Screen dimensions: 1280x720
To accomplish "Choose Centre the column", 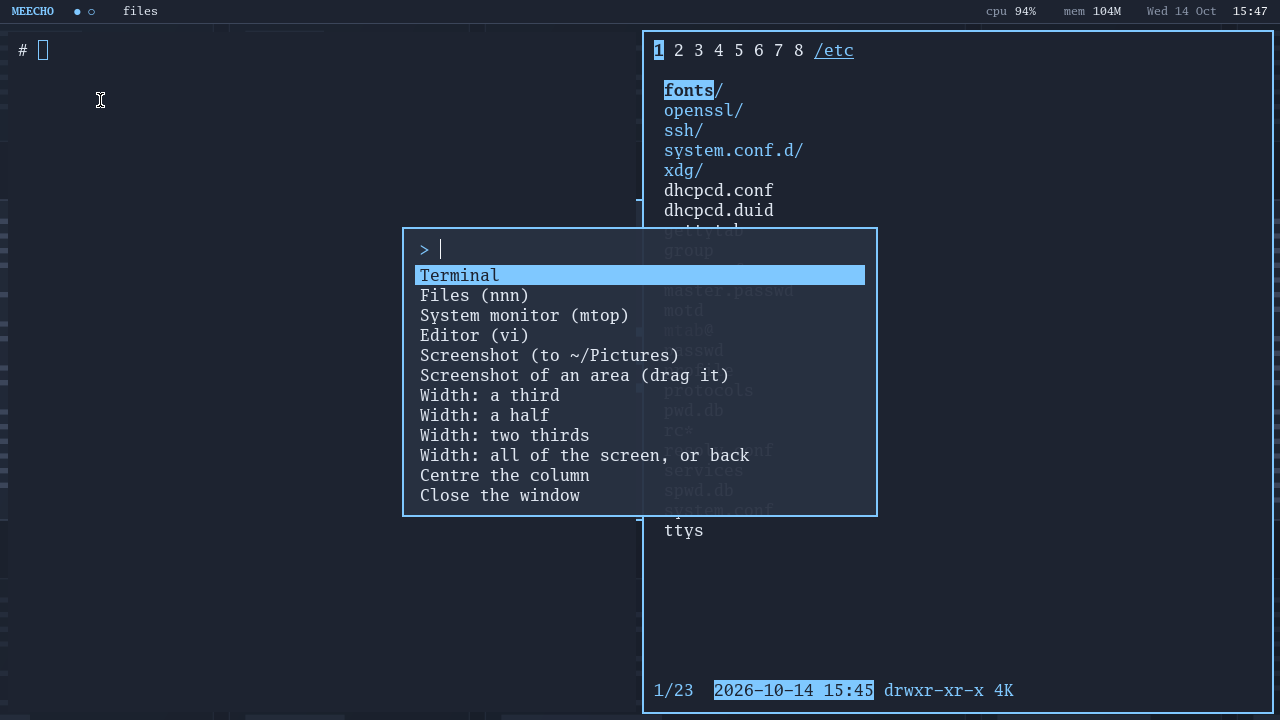I will (x=640, y=476).
